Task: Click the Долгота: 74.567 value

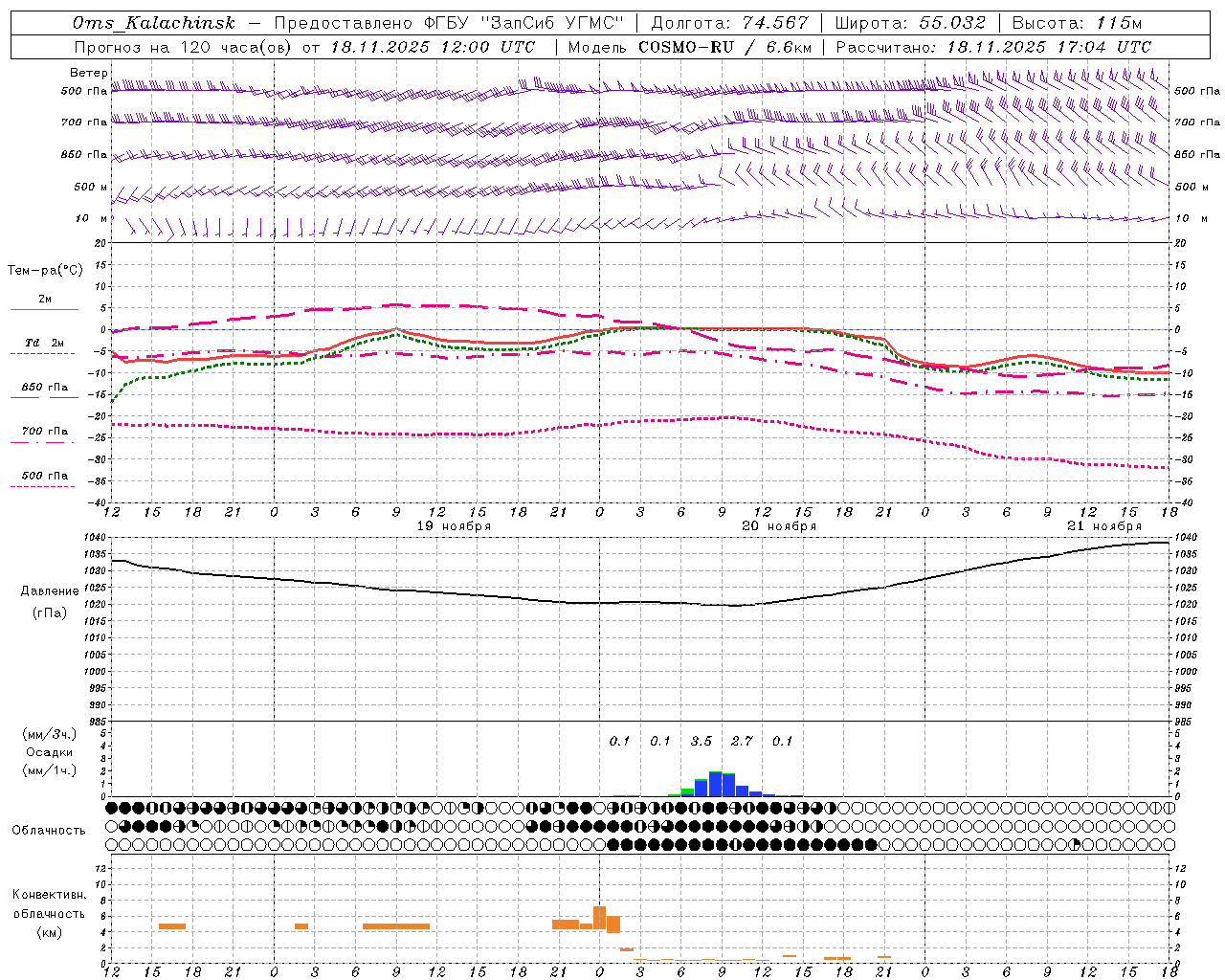Action: [730, 23]
